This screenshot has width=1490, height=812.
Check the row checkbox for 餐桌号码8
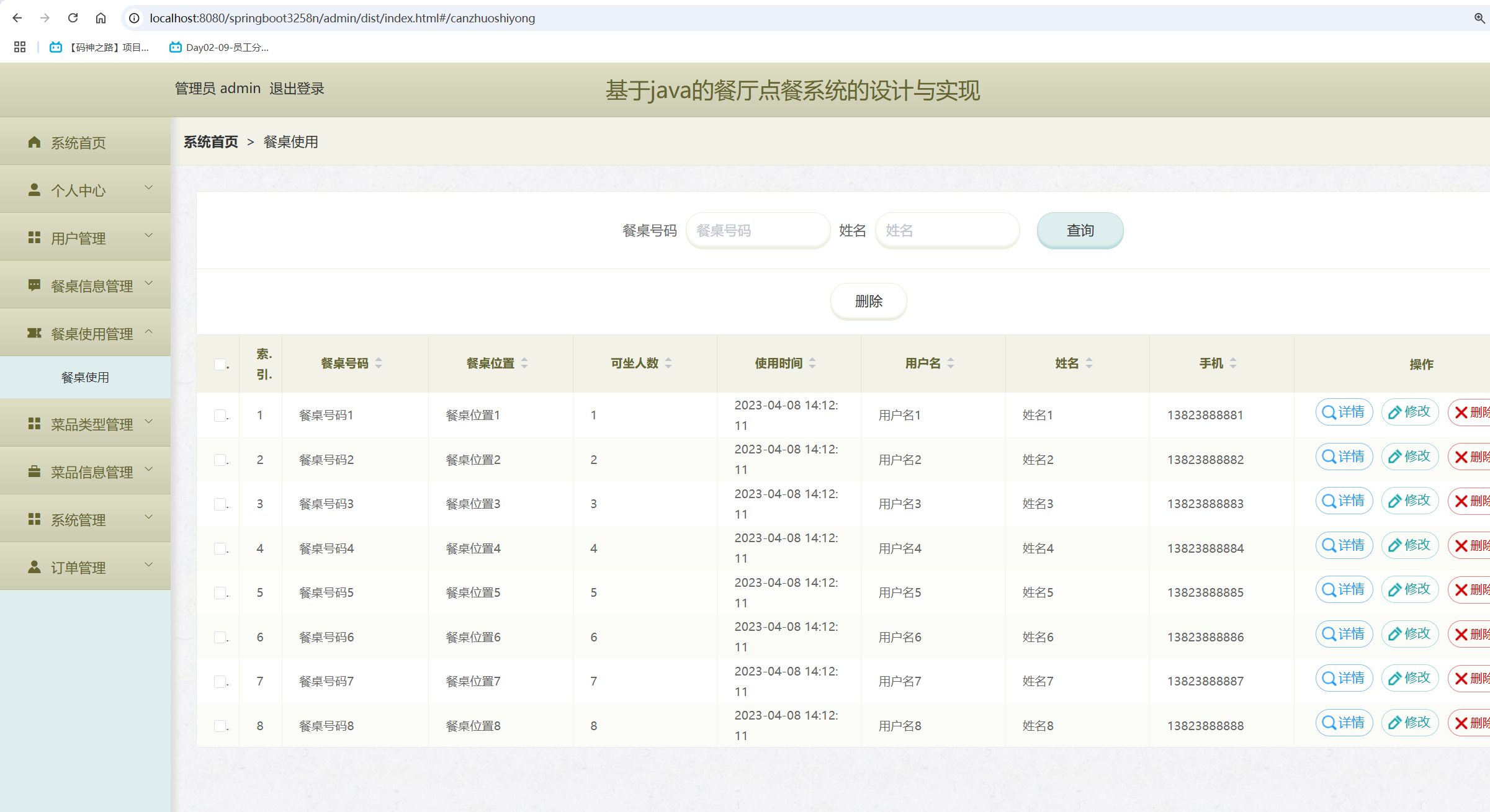pyautogui.click(x=220, y=726)
